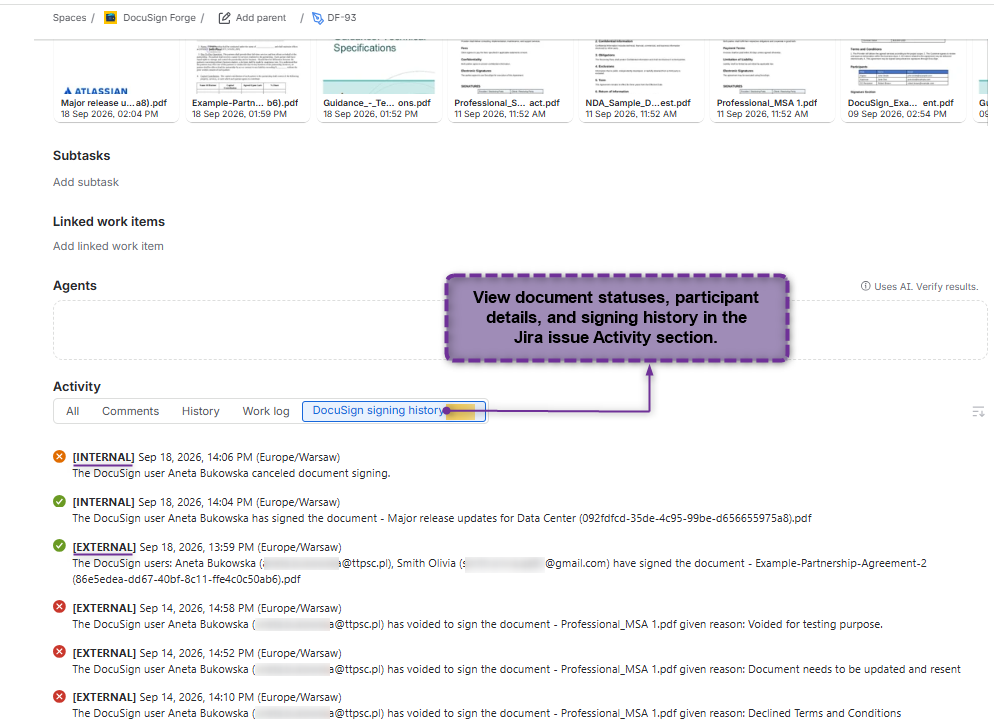Click [INTERNAL] label on 14:04 PM entry
994x727 pixels.
coord(103,502)
